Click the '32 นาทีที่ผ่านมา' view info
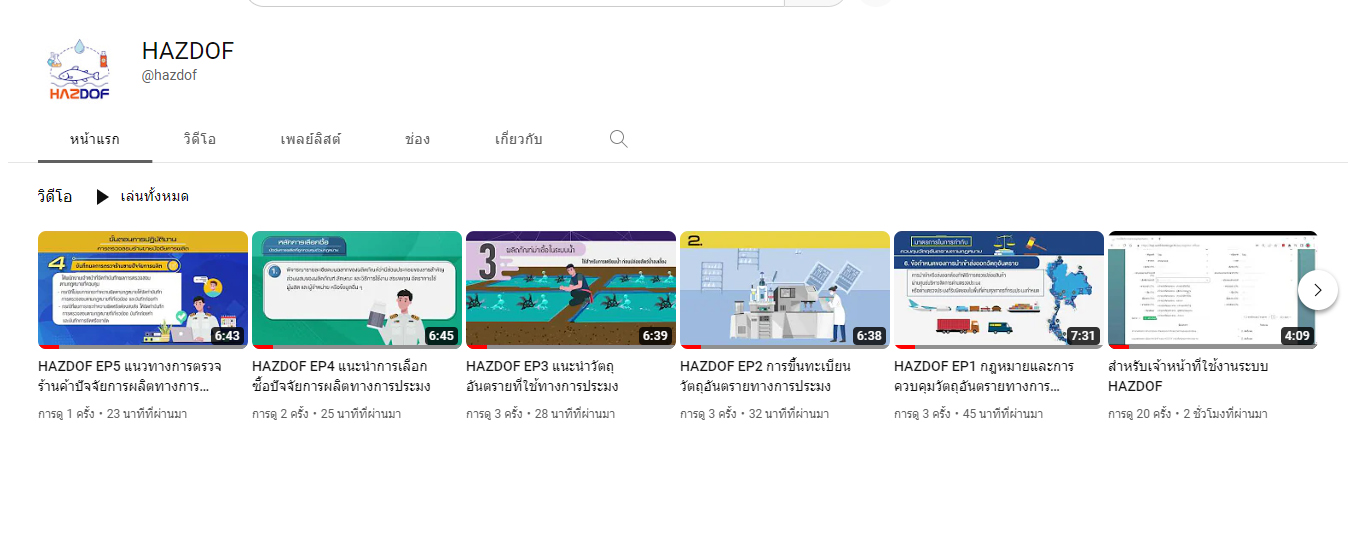This screenshot has height=536, width=1348. [x=789, y=414]
